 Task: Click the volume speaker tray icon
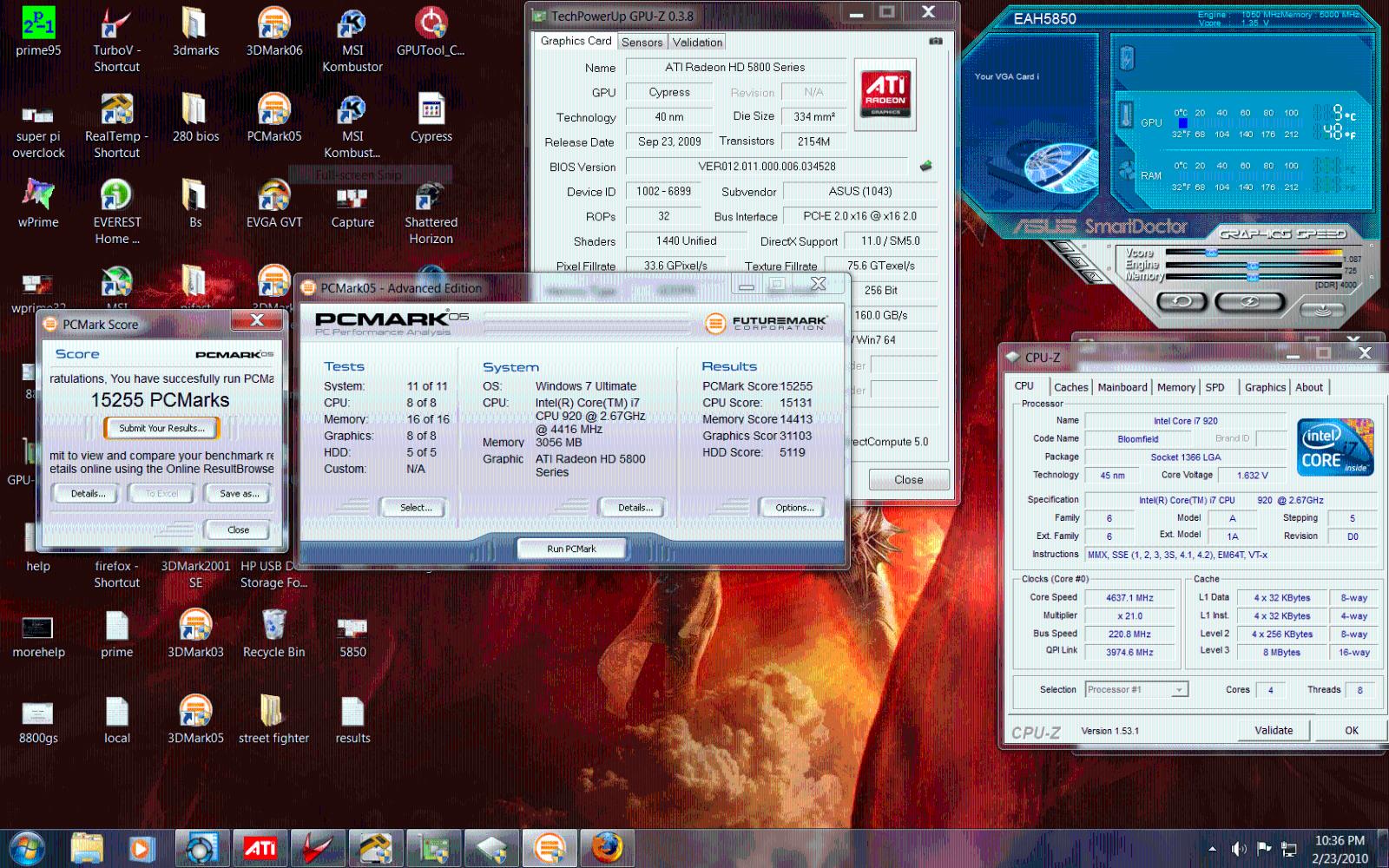1239,848
